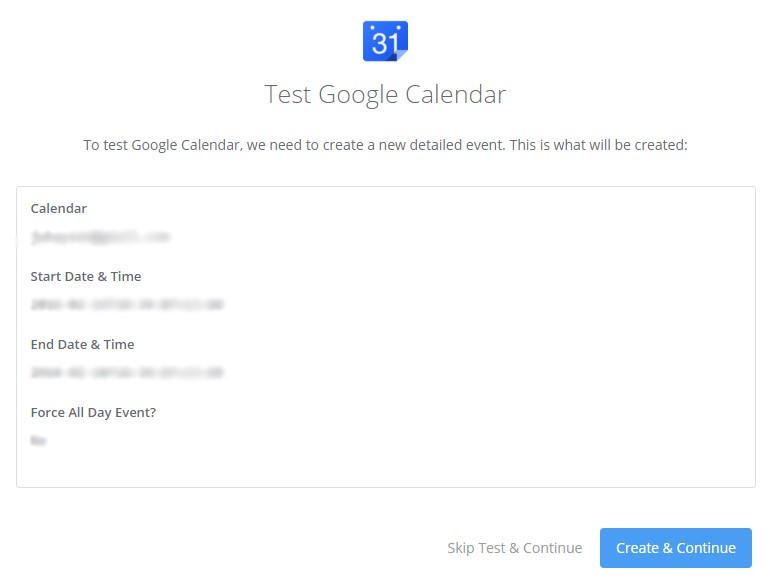Choose Skip Test & Continue
Screen dimensions: 770x580
[x=514, y=548]
